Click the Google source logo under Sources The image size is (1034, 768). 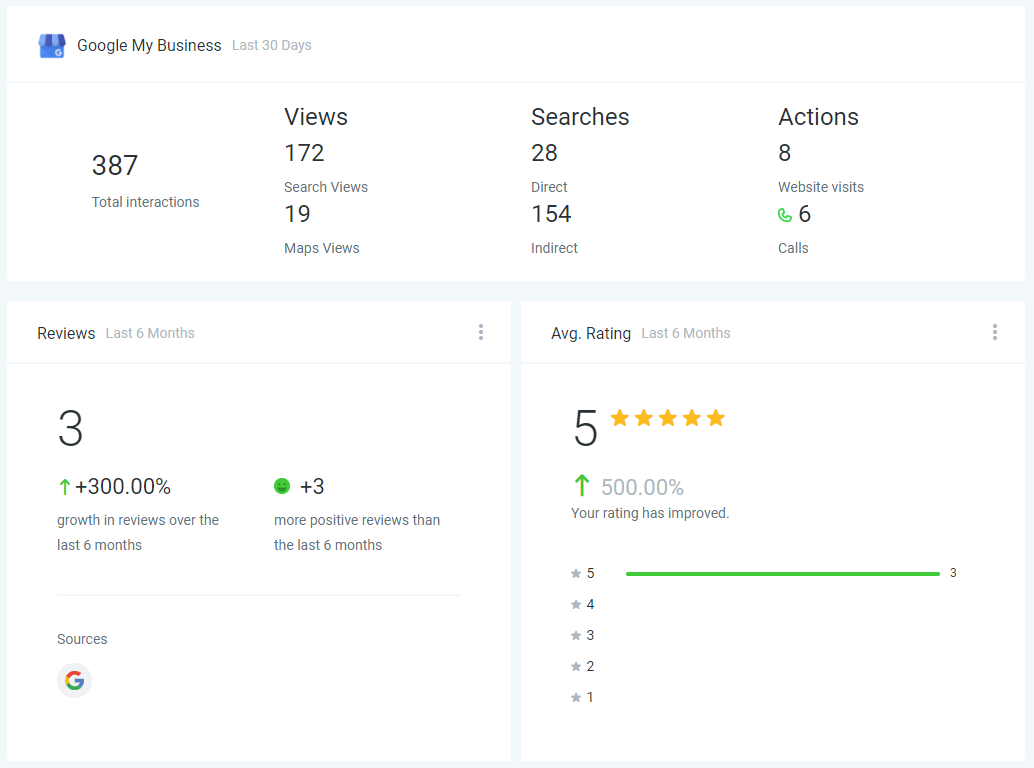click(x=74, y=681)
